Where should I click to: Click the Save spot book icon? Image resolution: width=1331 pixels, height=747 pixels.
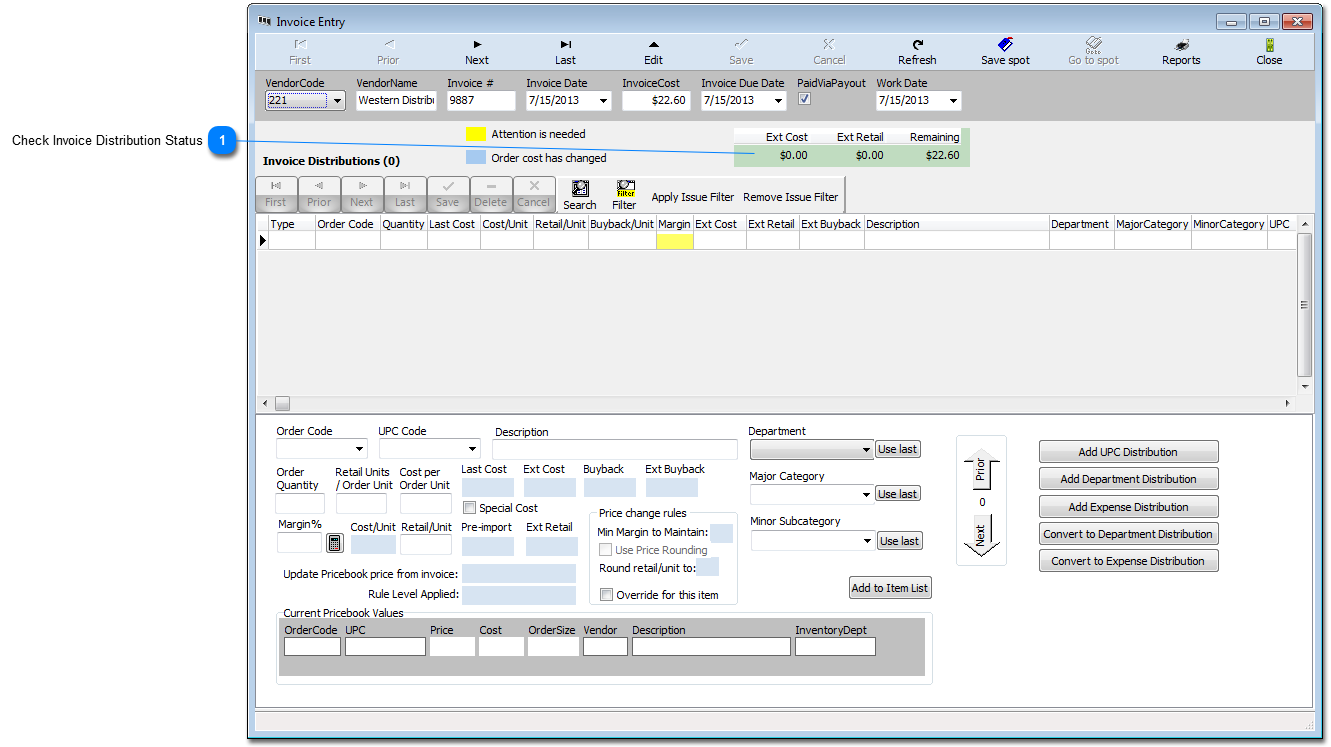tap(1005, 45)
